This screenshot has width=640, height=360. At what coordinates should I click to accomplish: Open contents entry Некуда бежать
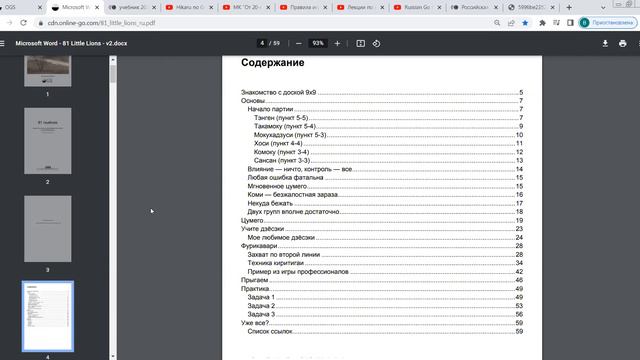pos(385,203)
